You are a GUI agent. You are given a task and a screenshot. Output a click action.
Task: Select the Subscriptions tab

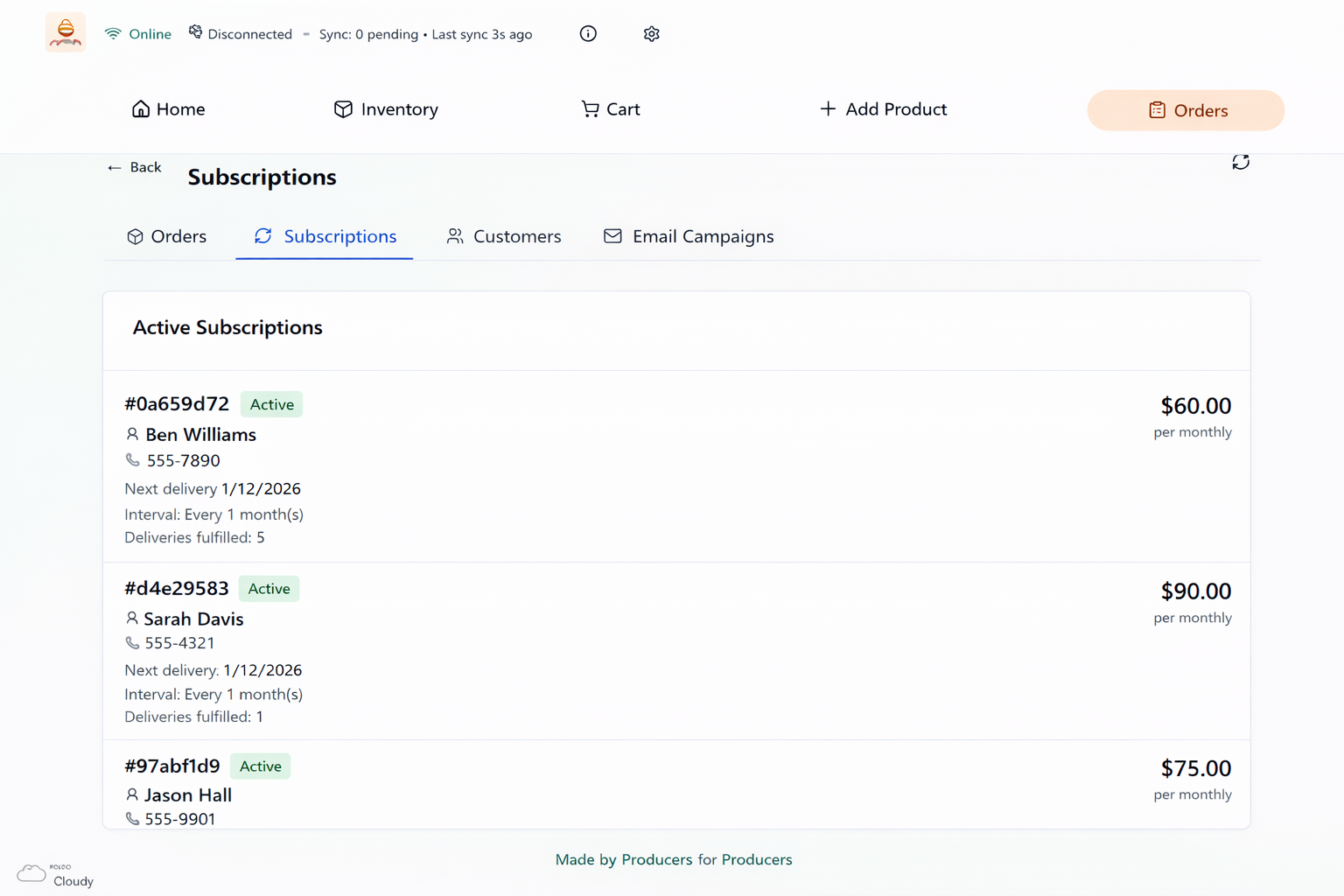[325, 236]
